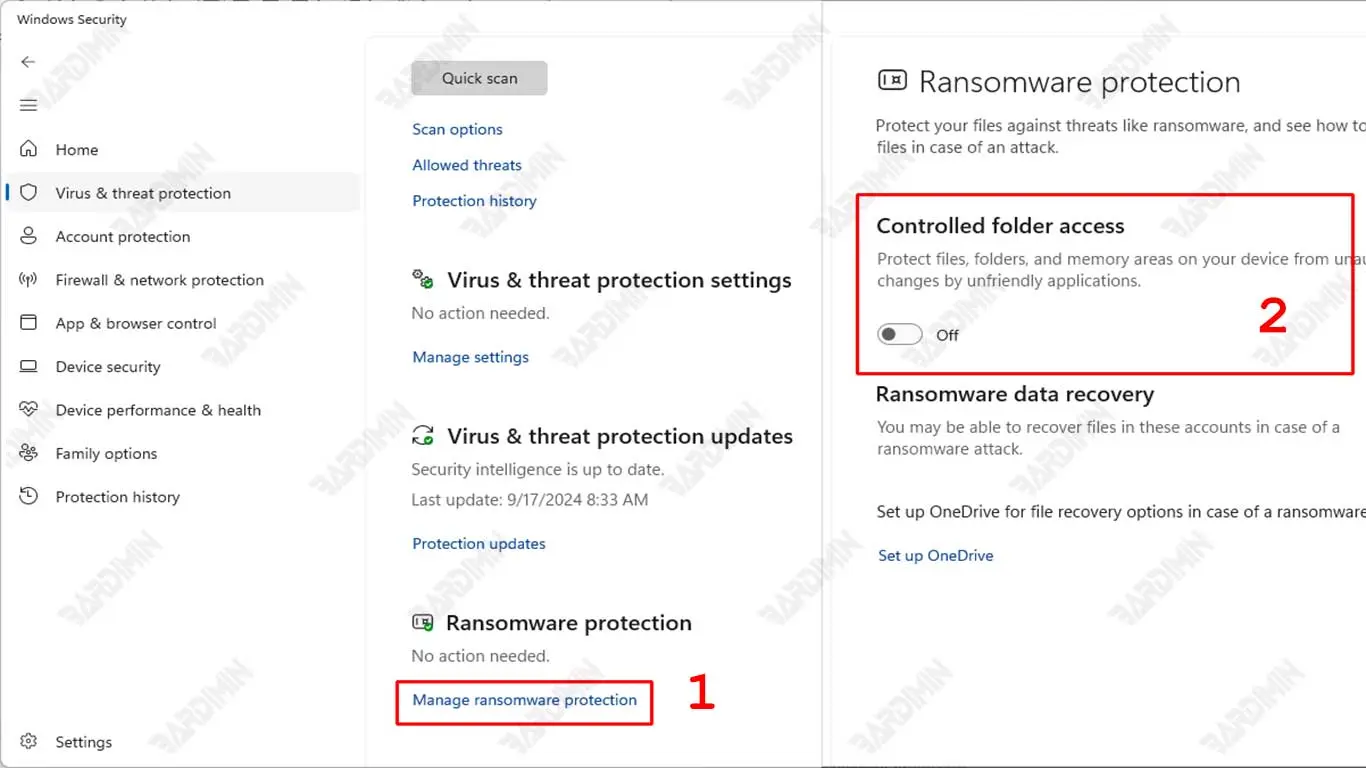Enable the Controlled folder access toggle
This screenshot has width=1366, height=768.
[x=899, y=335]
